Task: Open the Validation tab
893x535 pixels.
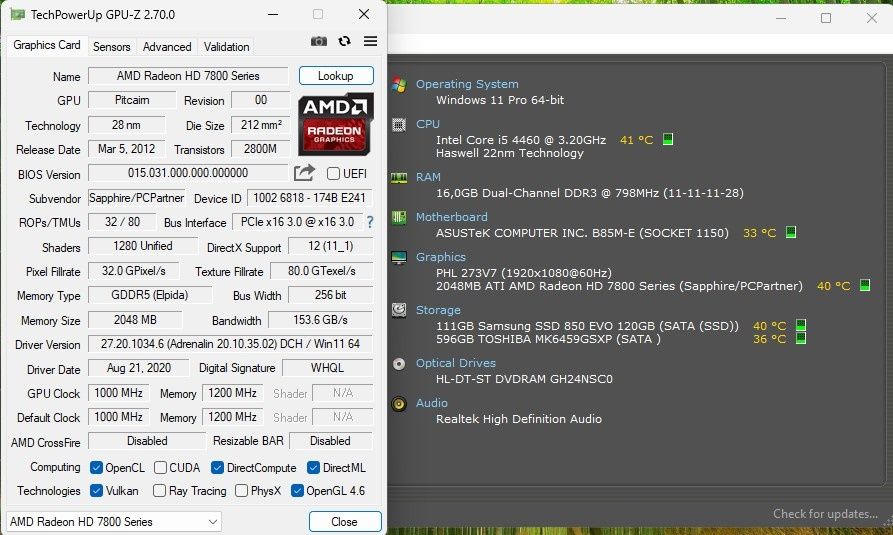Action: pyautogui.click(x=227, y=47)
